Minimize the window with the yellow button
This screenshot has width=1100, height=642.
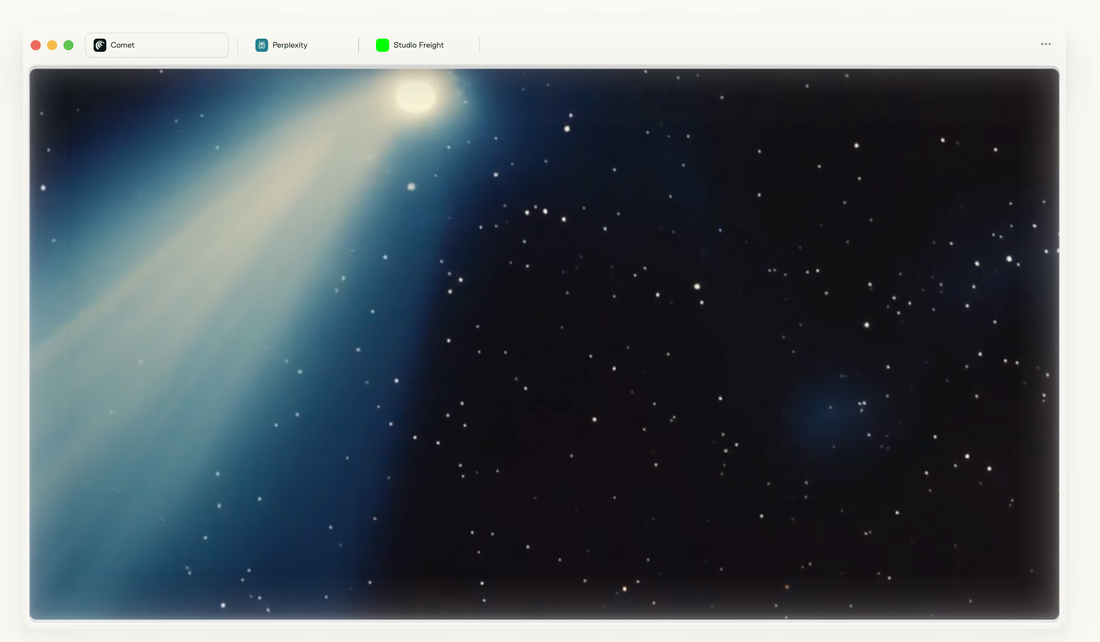pyautogui.click(x=52, y=45)
